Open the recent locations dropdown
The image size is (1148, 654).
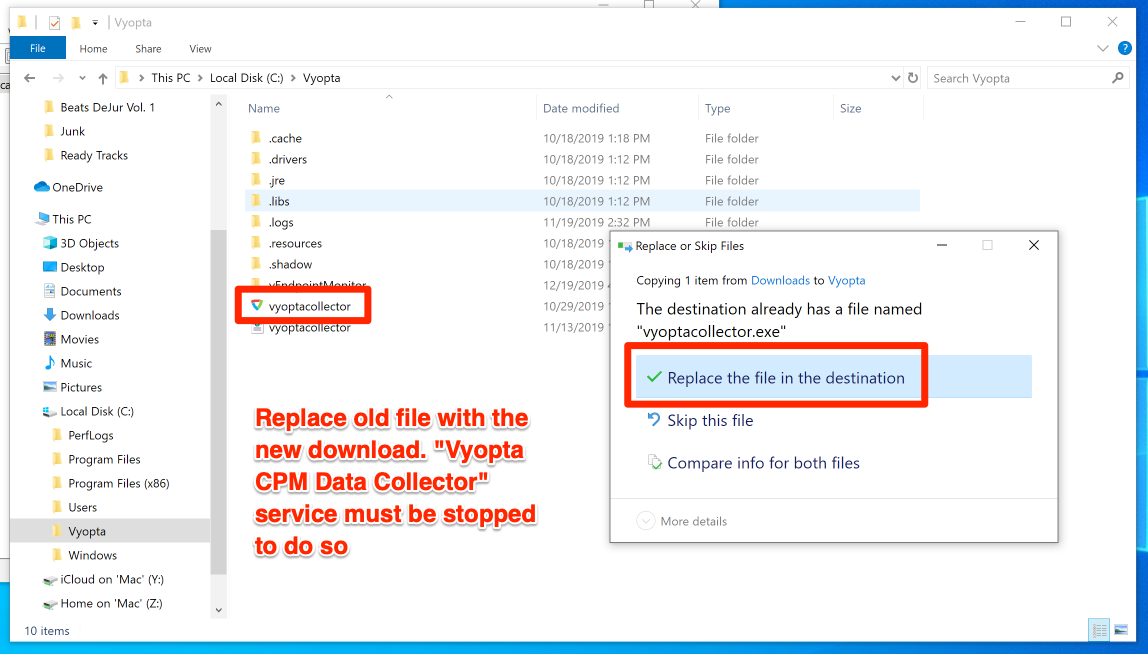click(x=82, y=78)
